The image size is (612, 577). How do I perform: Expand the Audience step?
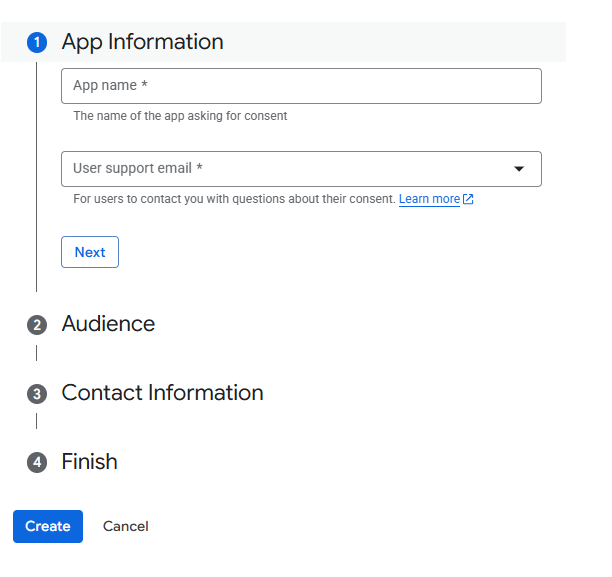tap(108, 324)
